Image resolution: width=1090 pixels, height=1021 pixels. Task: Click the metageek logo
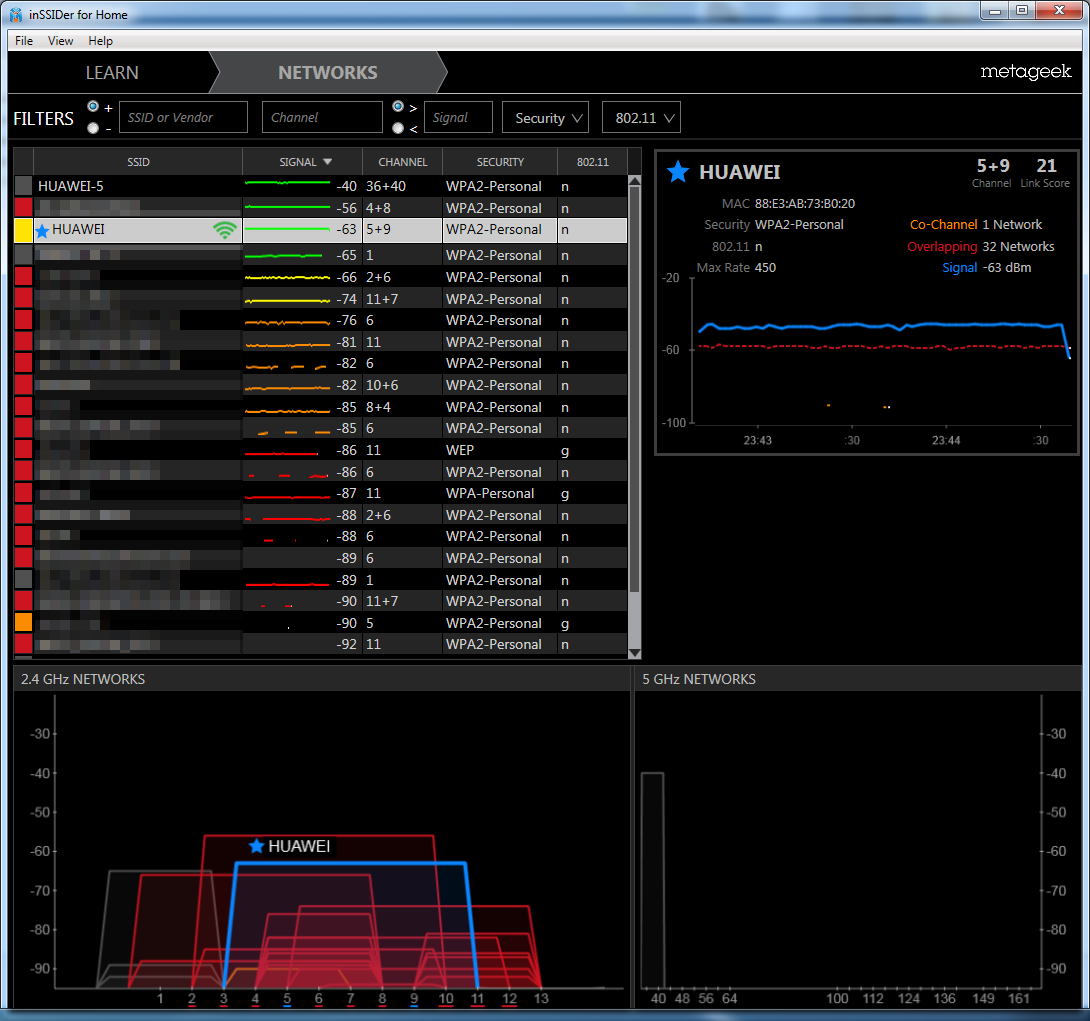click(1025, 72)
